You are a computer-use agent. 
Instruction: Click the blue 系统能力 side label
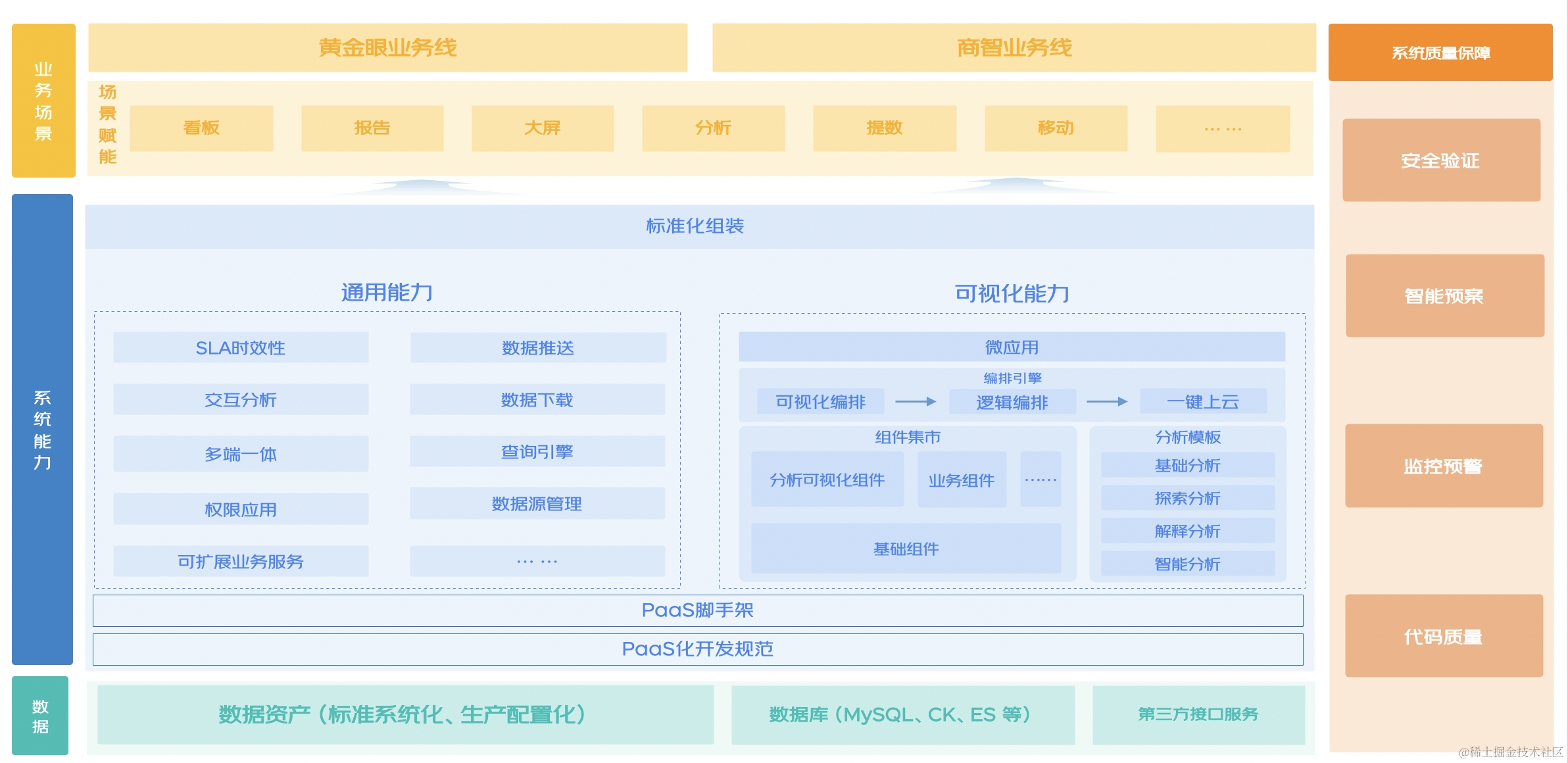42,429
